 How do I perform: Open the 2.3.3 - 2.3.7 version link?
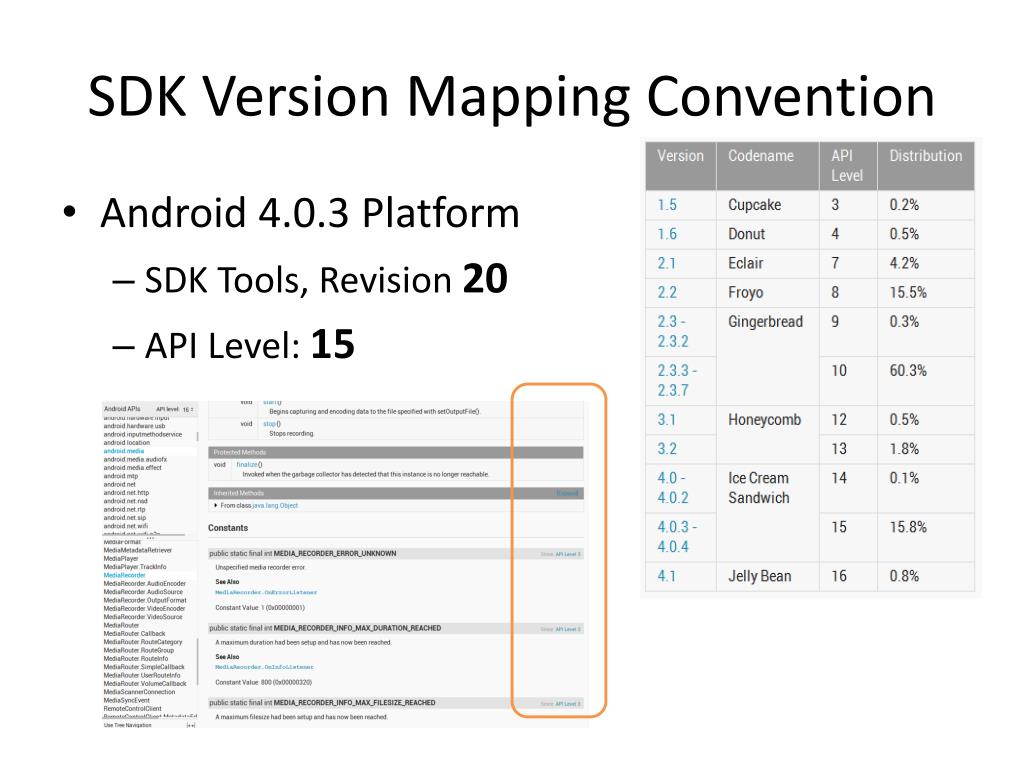677,381
